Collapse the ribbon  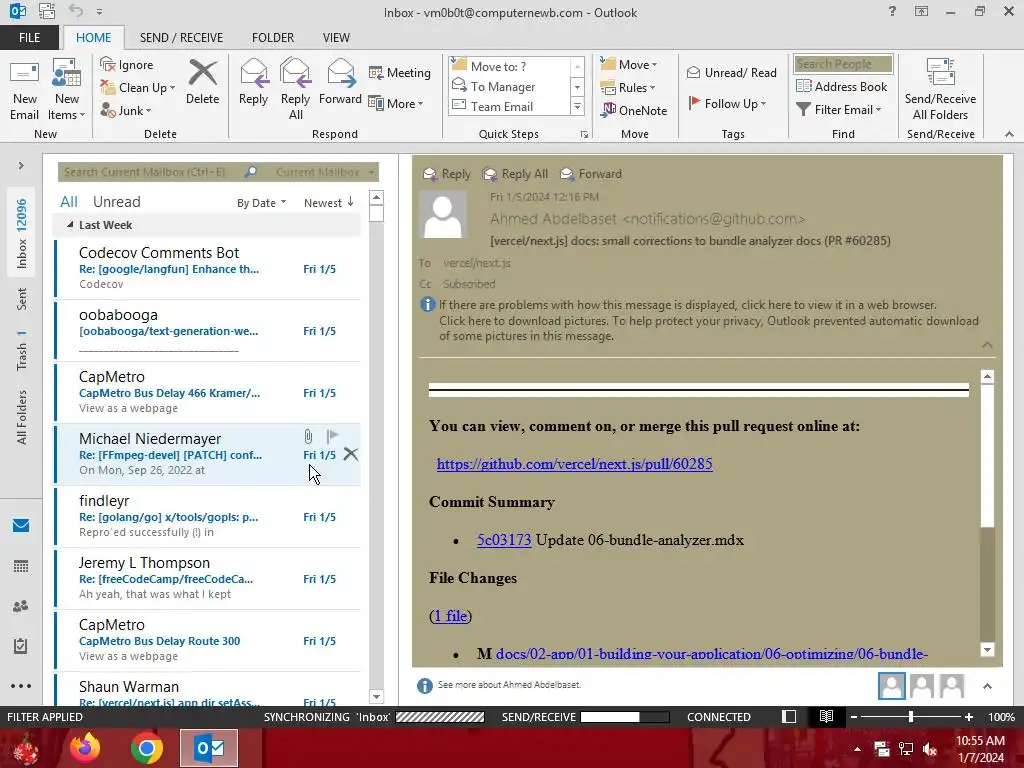click(x=1009, y=134)
